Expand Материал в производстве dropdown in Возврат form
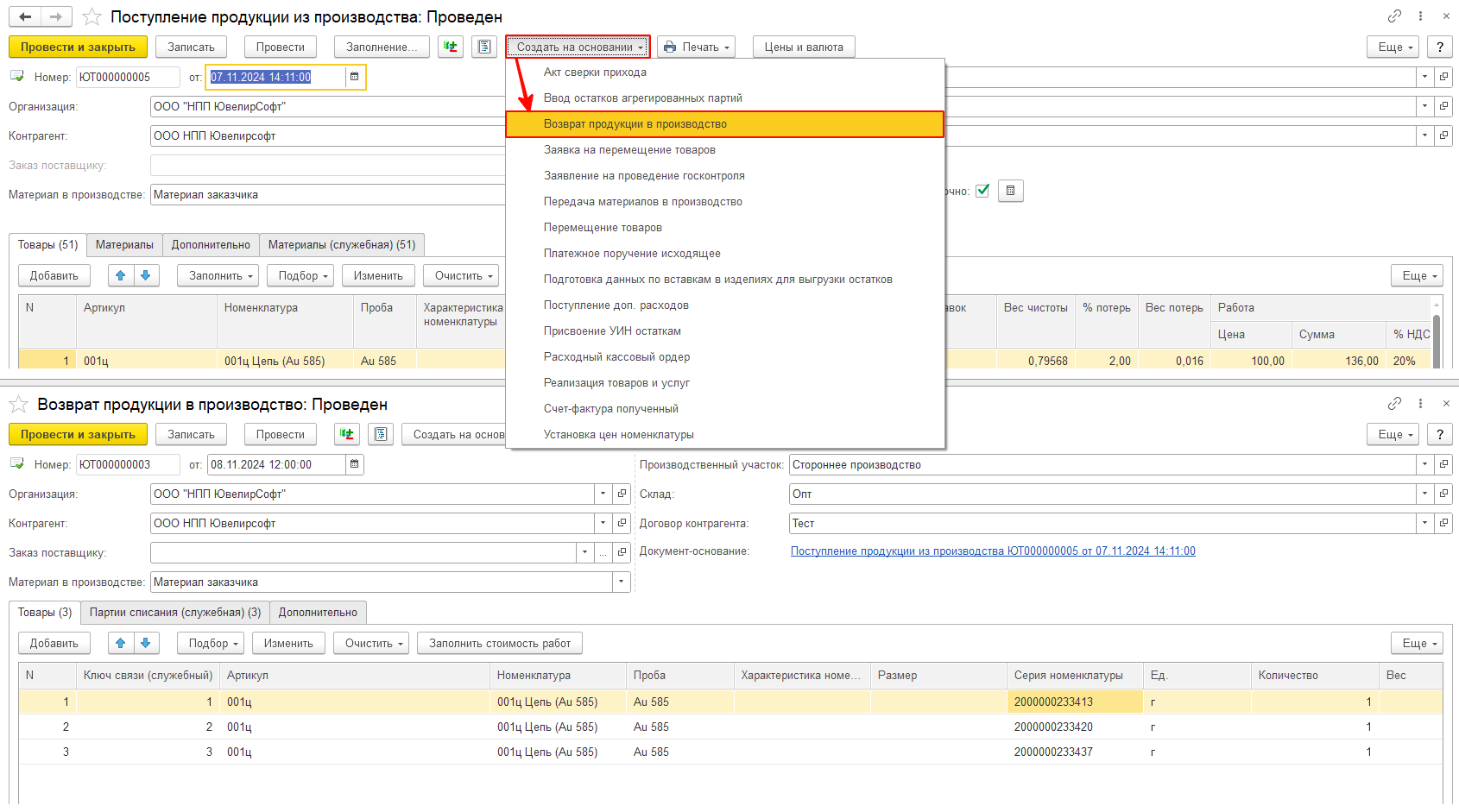Screen dimensions: 1459x812 click(622, 582)
